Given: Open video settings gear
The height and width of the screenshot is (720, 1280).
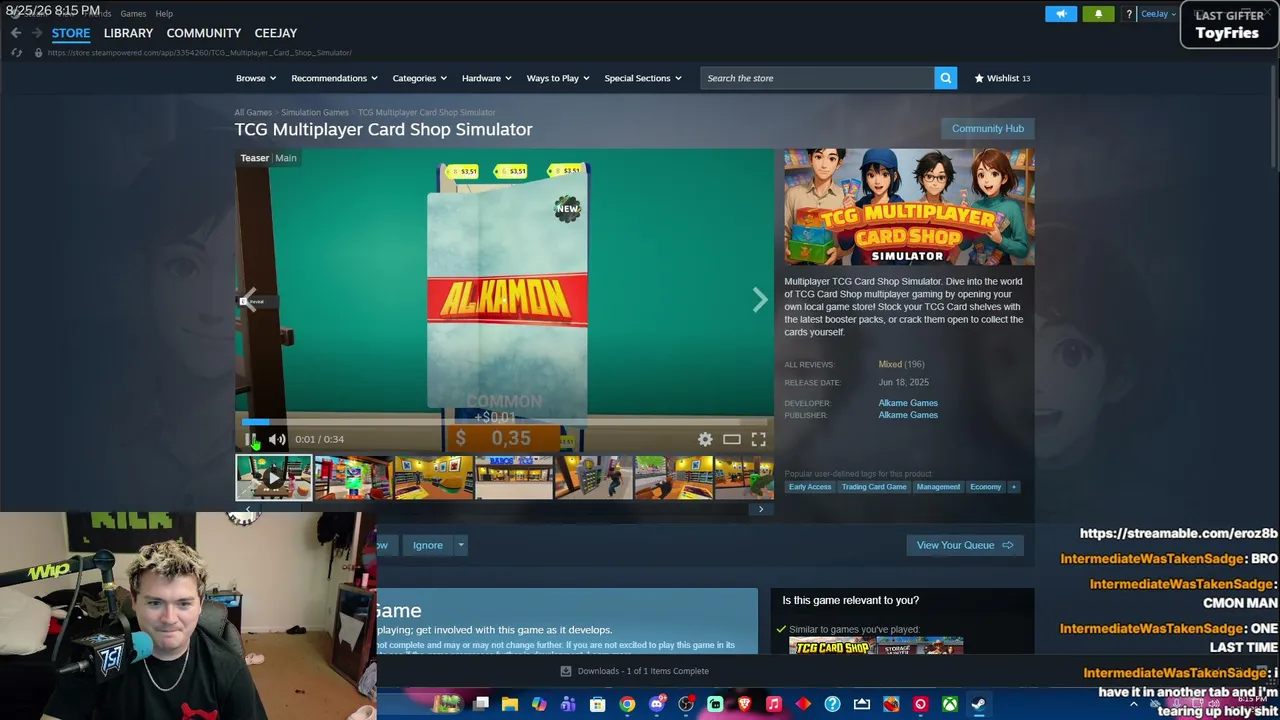Looking at the screenshot, I should (705, 439).
